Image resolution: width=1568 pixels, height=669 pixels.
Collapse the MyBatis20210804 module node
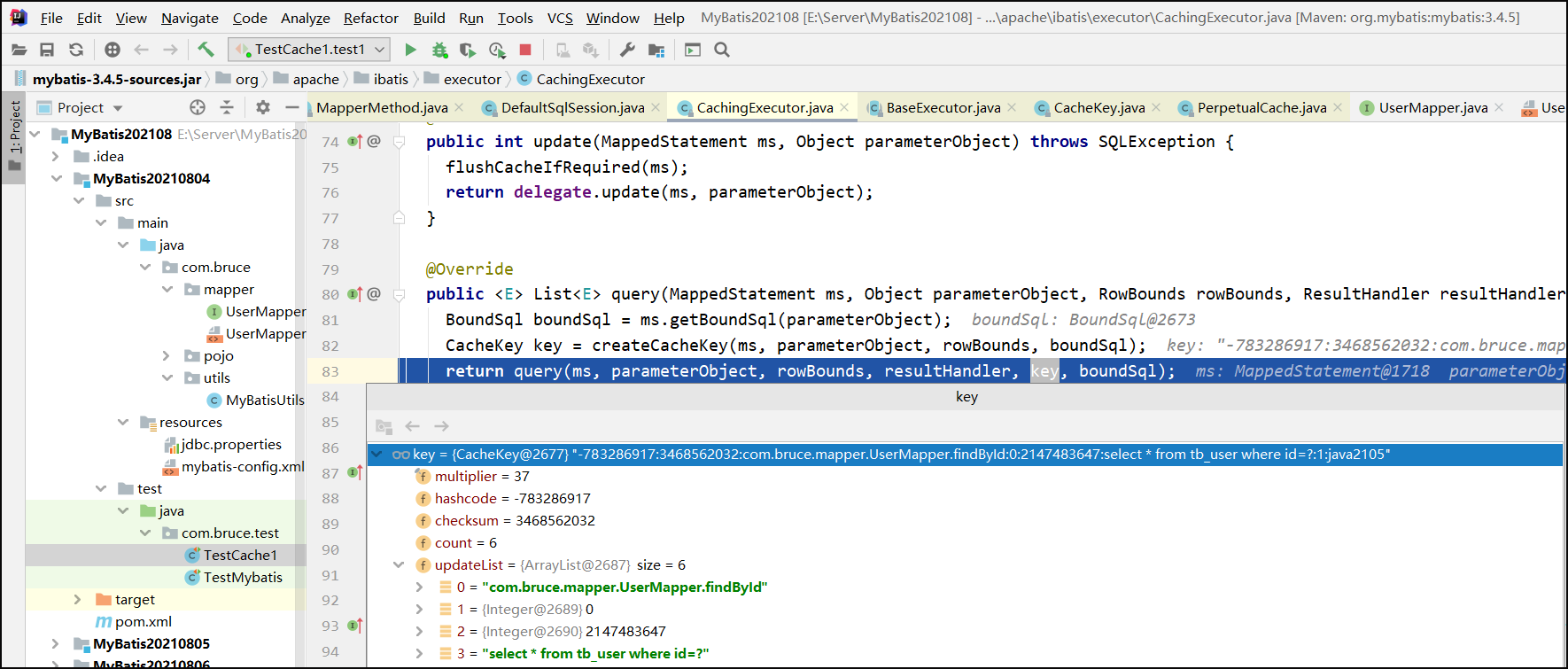pyautogui.click(x=57, y=178)
